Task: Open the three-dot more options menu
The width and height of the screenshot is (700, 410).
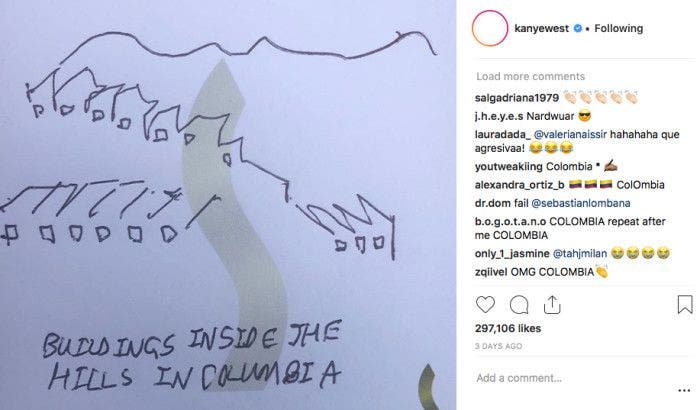Action: pos(684,390)
